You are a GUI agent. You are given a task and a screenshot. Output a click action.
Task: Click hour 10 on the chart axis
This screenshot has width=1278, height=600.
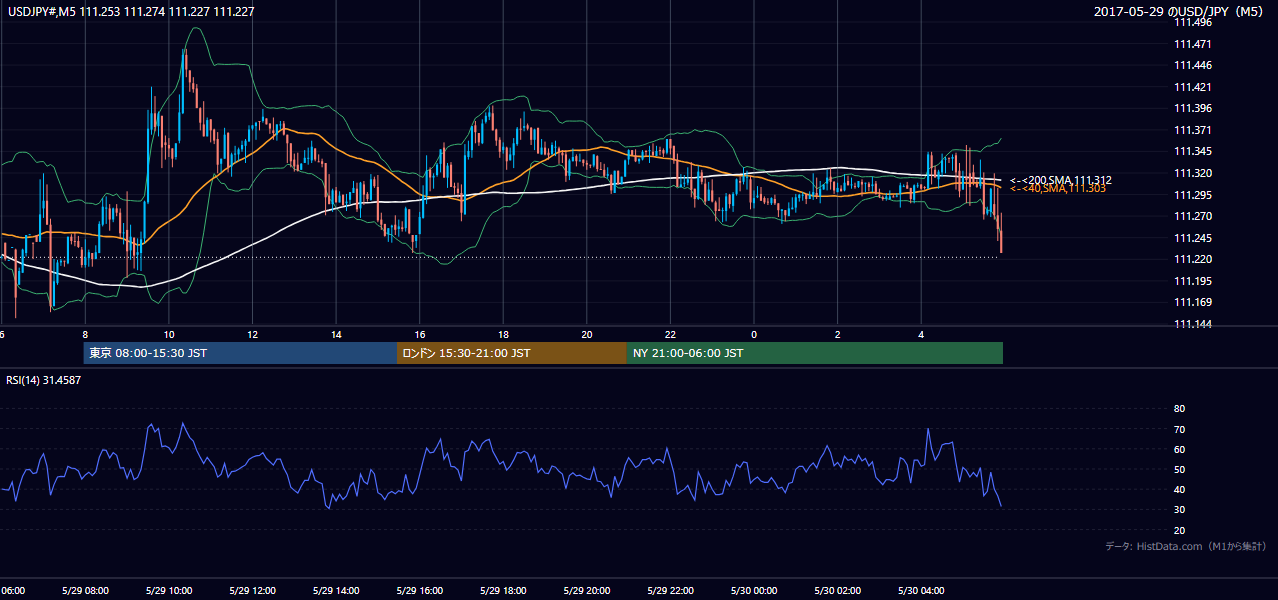[169, 334]
